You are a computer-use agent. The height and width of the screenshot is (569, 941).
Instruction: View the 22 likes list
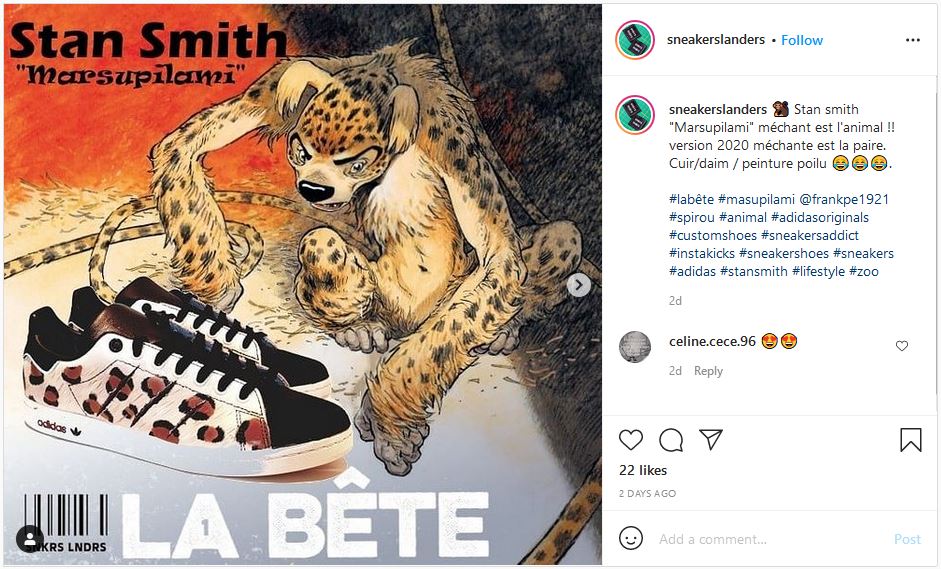coord(643,470)
